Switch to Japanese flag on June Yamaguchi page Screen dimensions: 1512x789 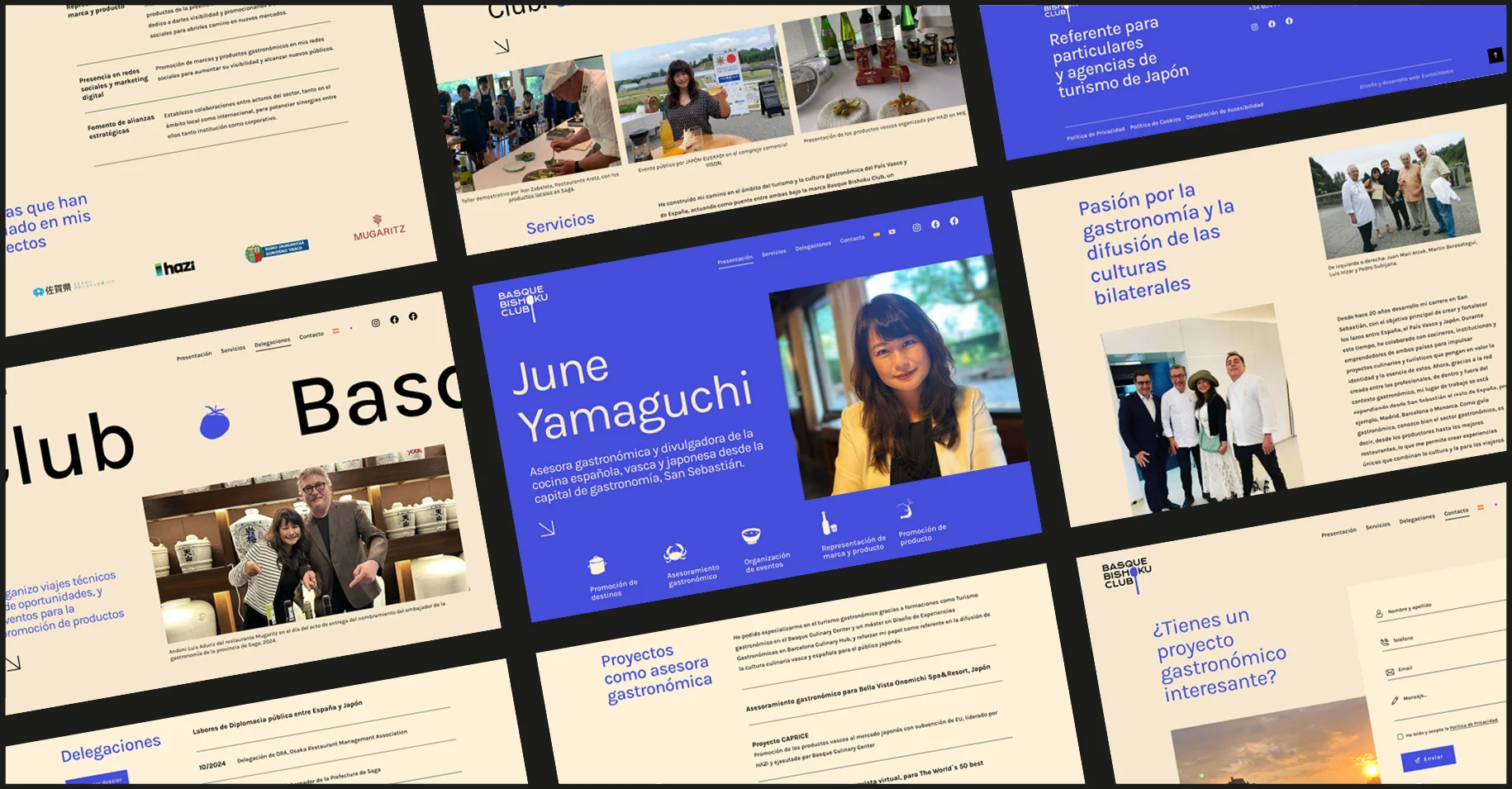tap(892, 232)
